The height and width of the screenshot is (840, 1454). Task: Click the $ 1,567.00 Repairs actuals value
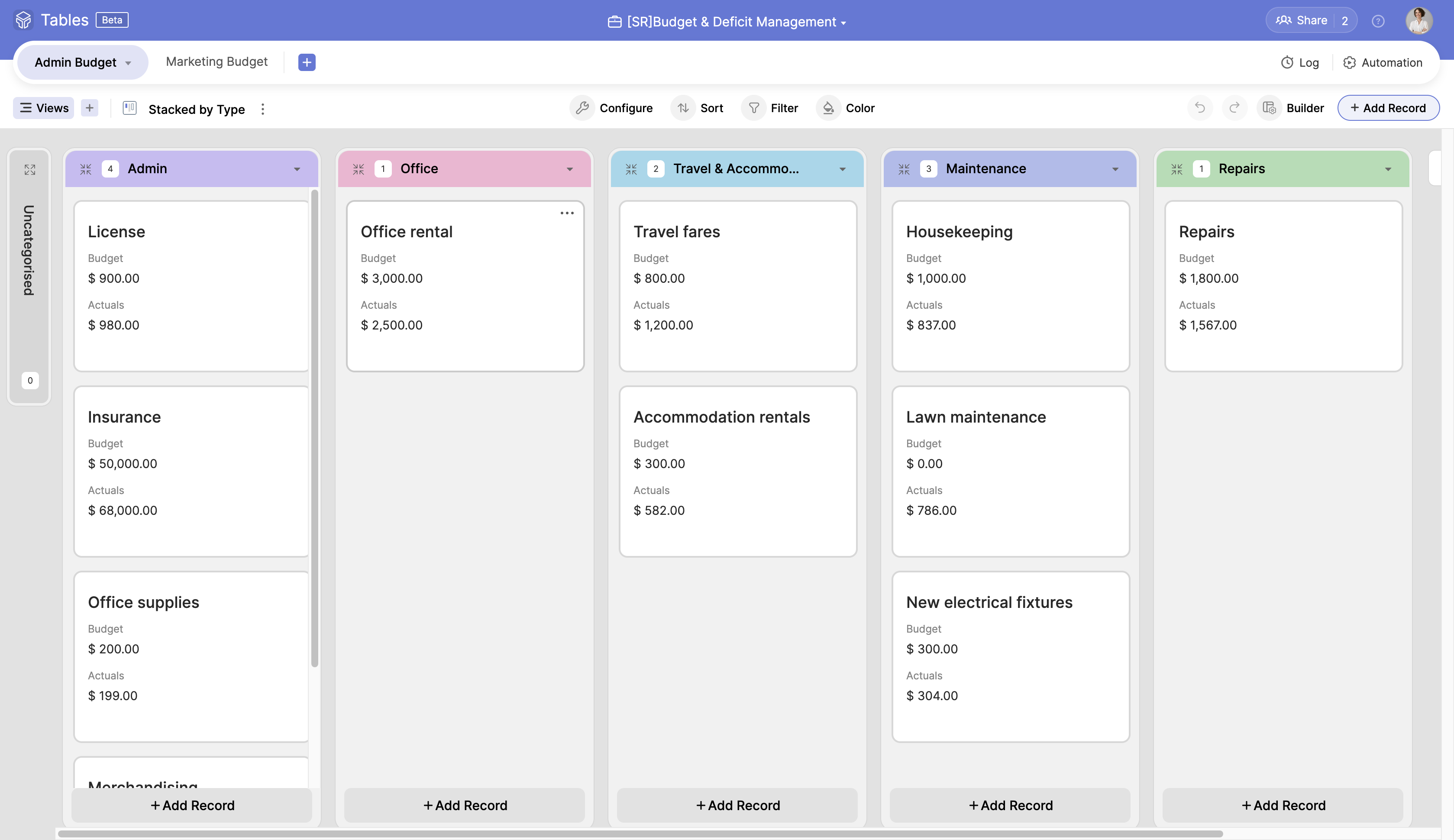coord(1208,325)
